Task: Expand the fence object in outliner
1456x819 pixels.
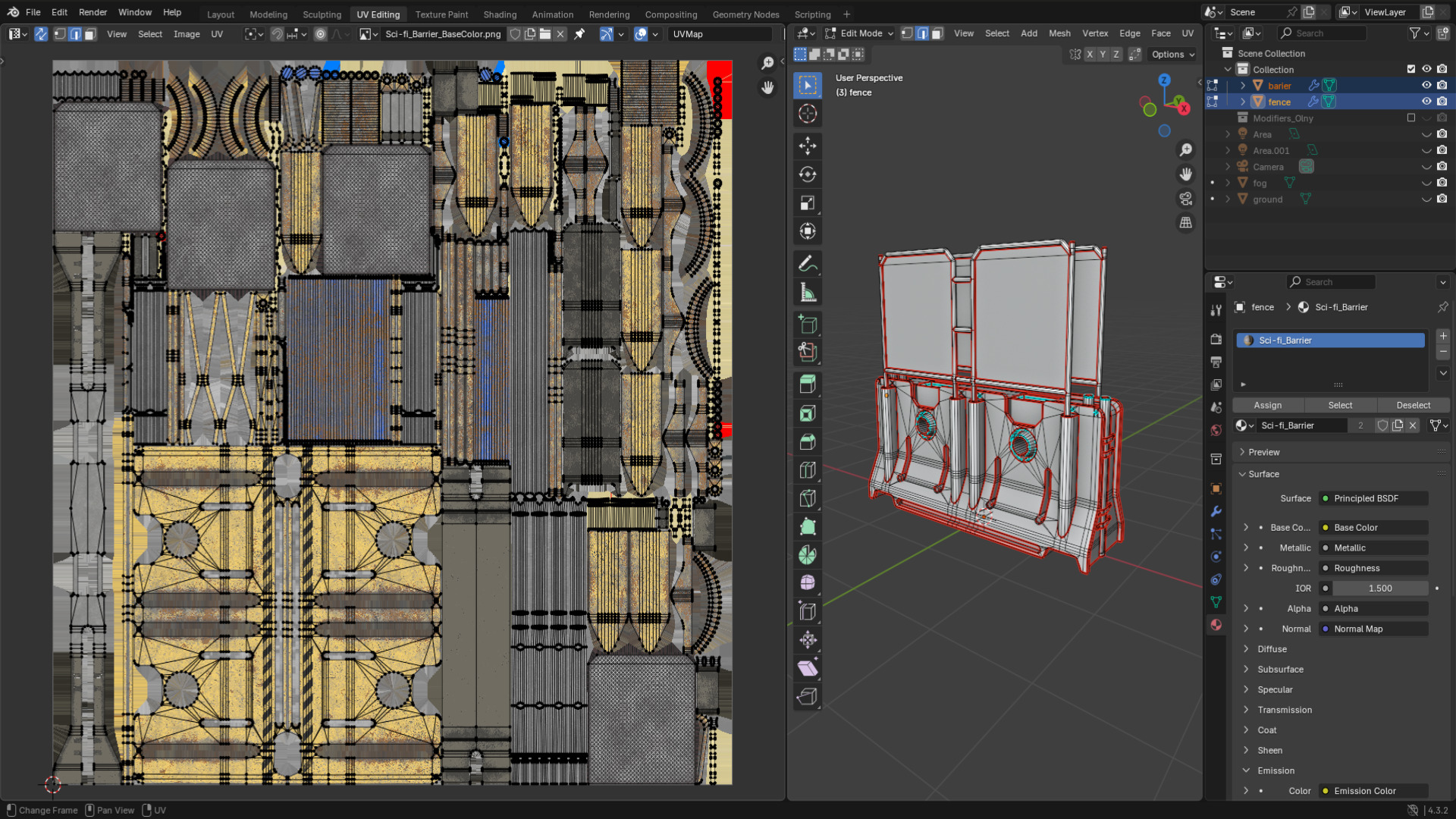Action: (1243, 102)
